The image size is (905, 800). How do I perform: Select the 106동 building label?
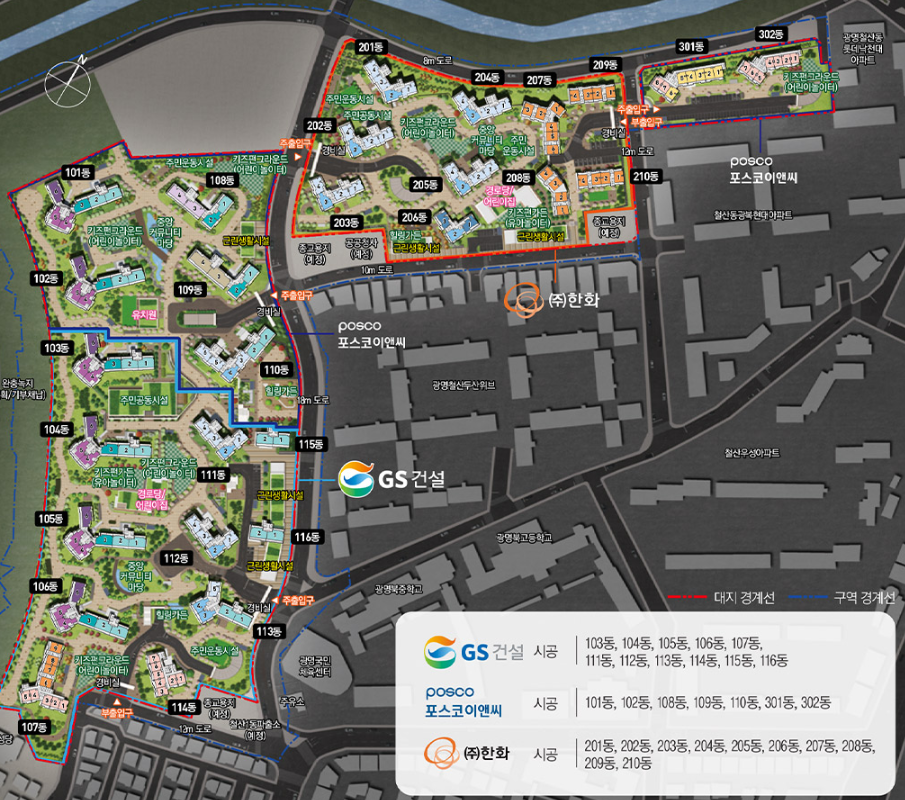(x=46, y=586)
